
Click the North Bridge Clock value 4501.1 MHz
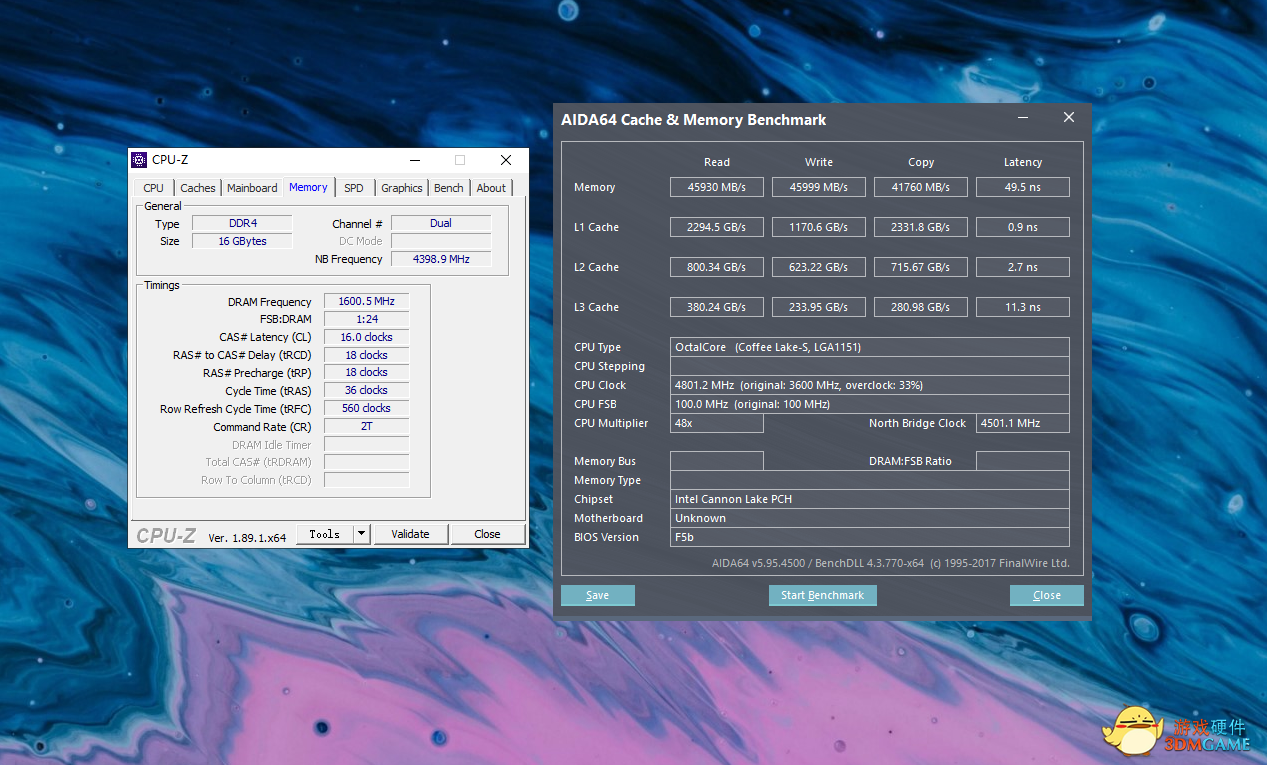pyautogui.click(x=1023, y=423)
